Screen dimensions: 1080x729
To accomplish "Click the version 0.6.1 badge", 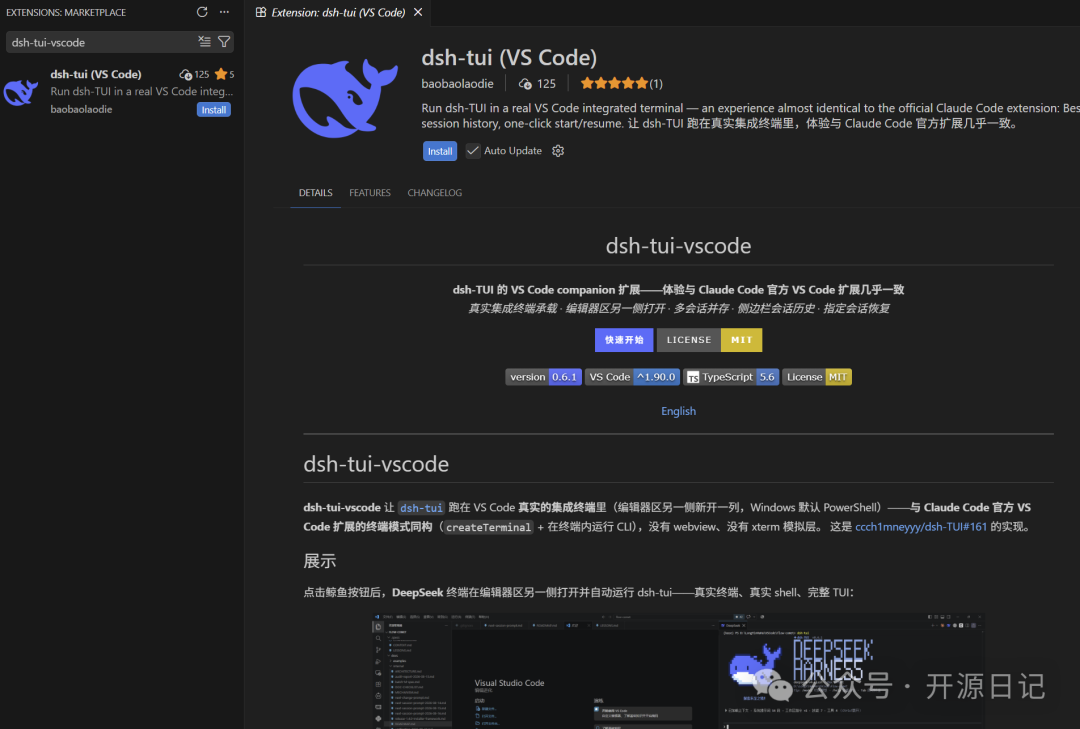I will tap(543, 377).
